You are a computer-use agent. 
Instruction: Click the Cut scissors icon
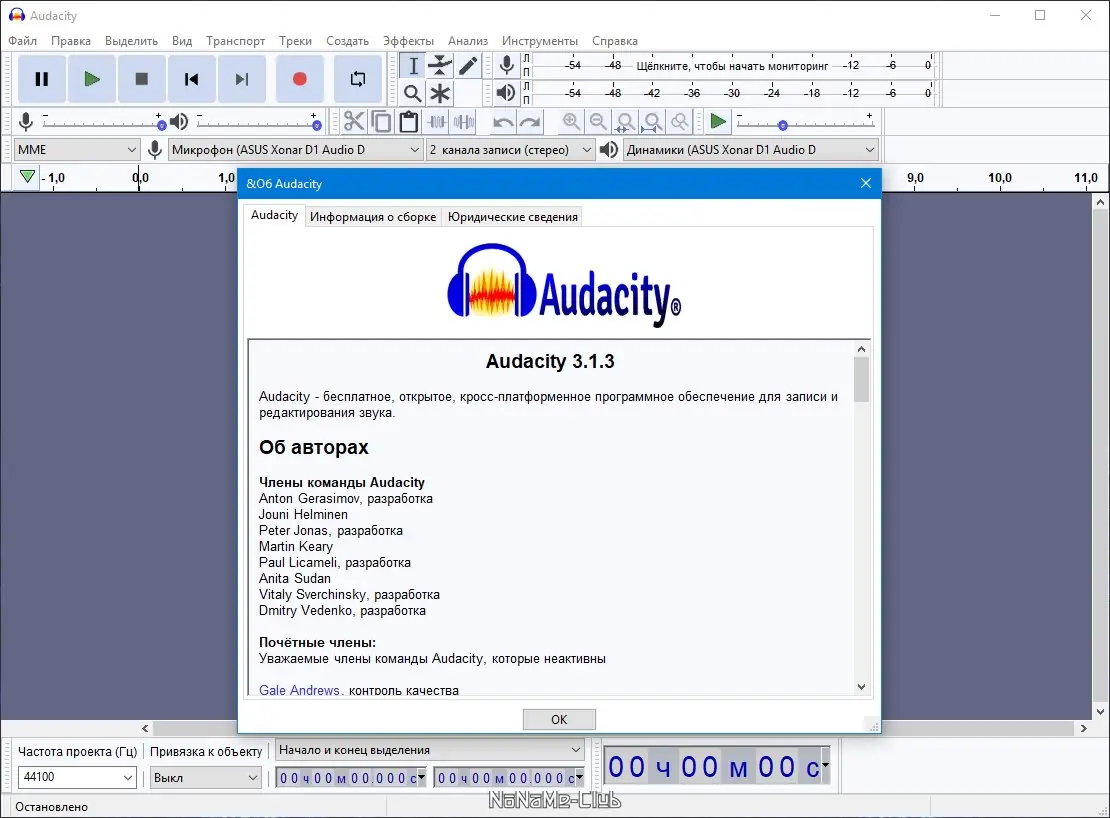click(354, 122)
